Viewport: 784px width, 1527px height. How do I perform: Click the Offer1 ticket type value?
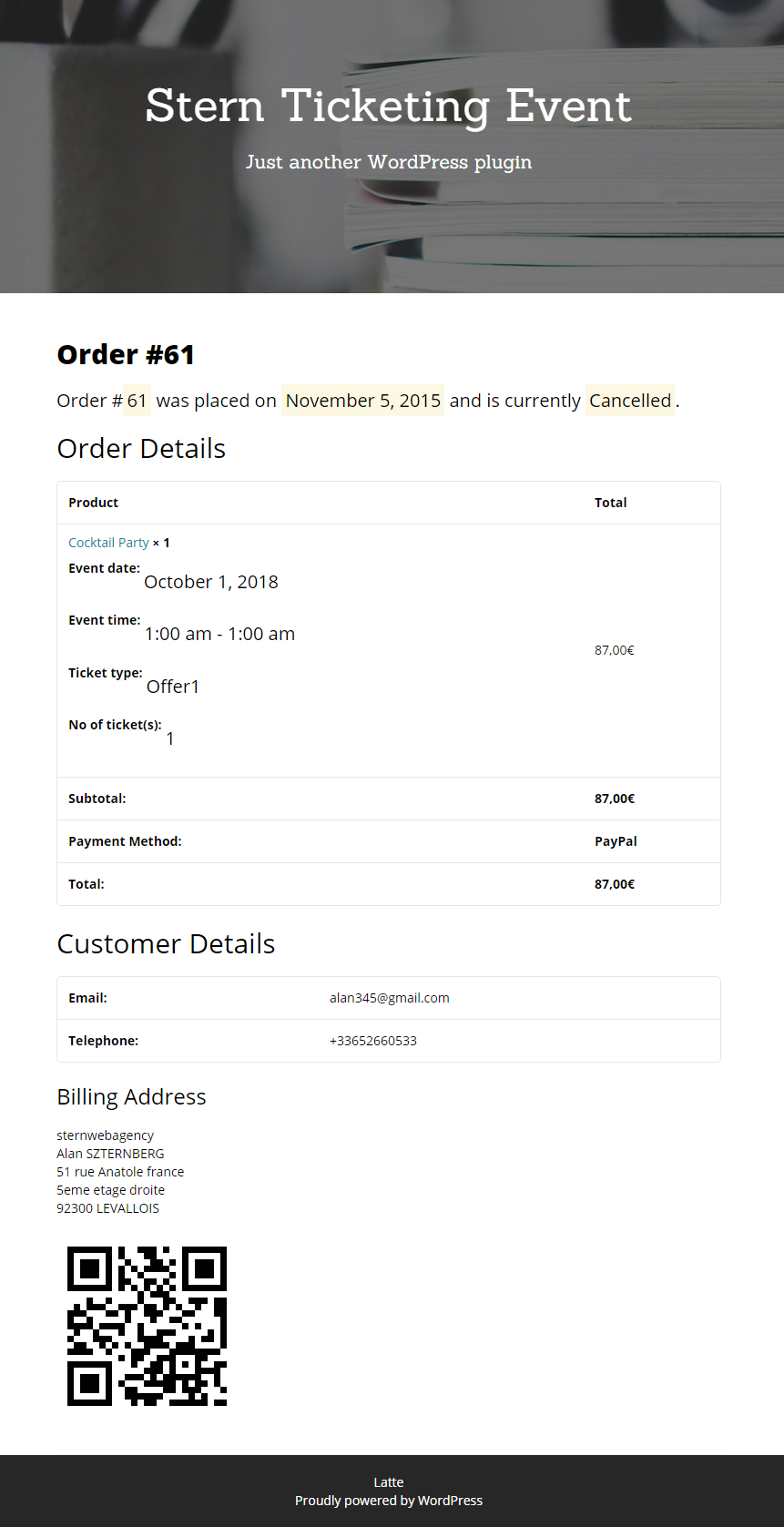[173, 687]
